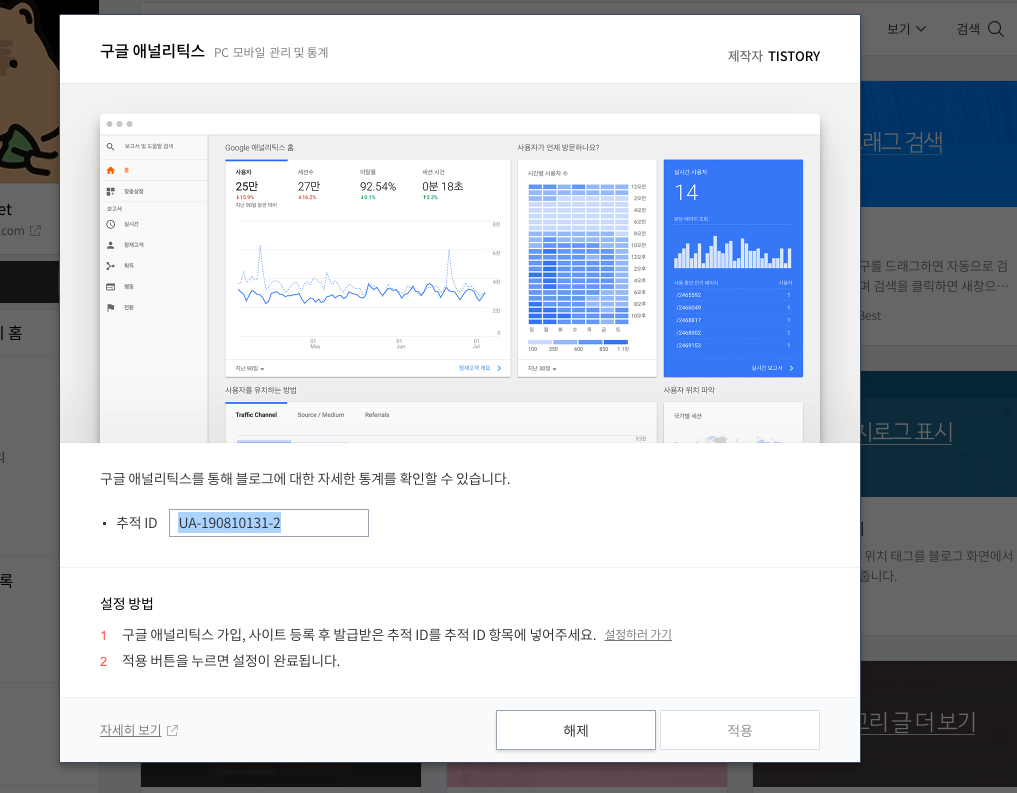Click the search magnifier icon in the preview image sidebar

pyautogui.click(x=110, y=147)
